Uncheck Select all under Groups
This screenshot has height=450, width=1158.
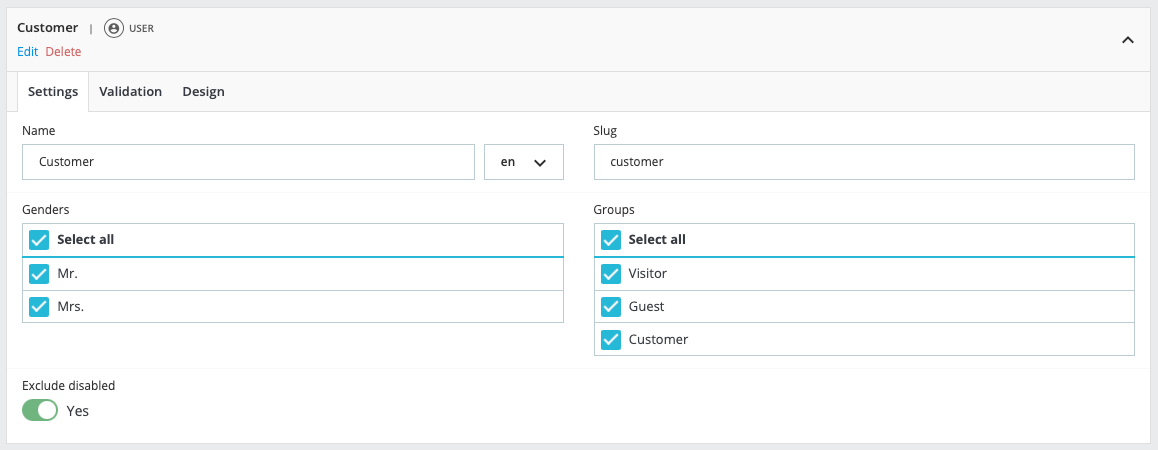(x=610, y=240)
